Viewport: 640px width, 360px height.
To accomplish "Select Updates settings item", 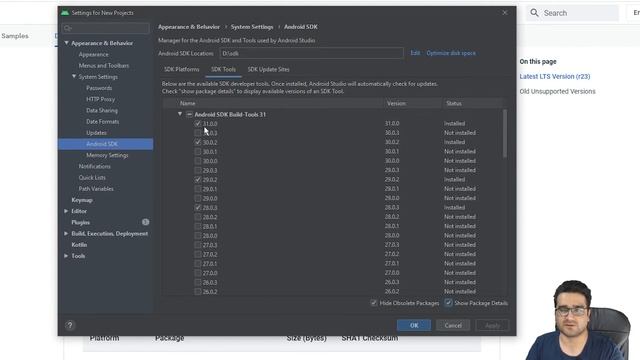I will (x=96, y=133).
